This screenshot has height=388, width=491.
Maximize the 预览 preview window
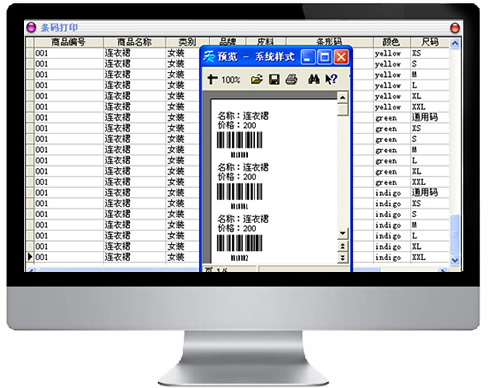[324, 57]
